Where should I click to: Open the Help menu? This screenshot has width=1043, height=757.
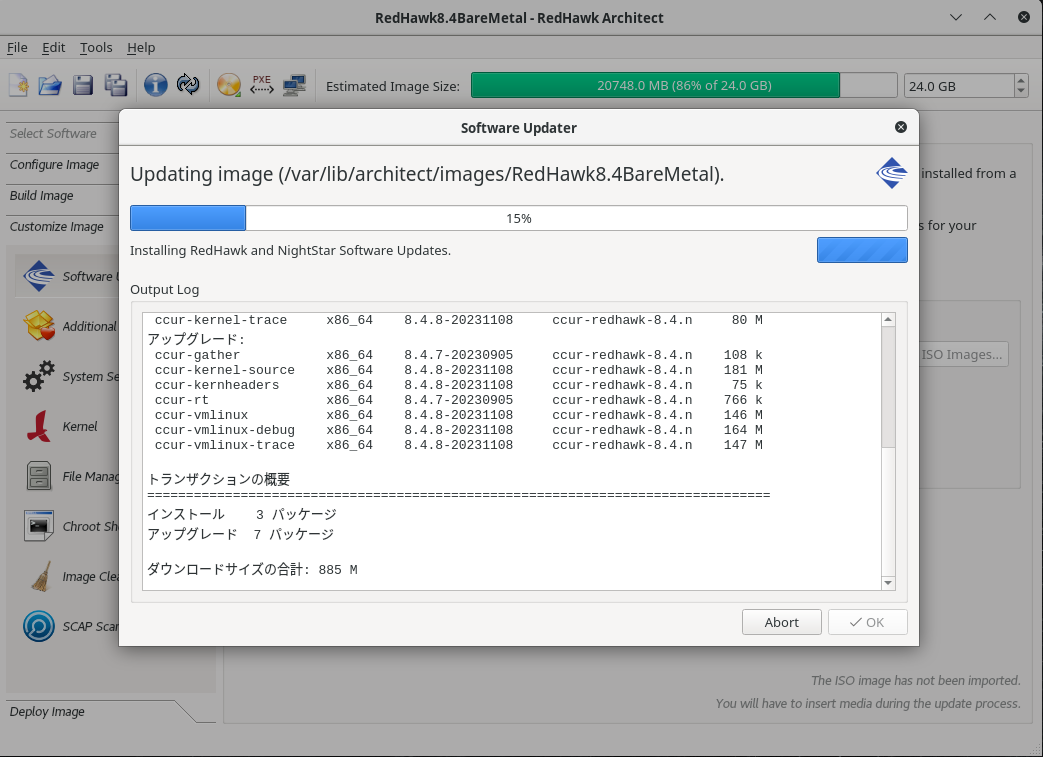point(141,48)
